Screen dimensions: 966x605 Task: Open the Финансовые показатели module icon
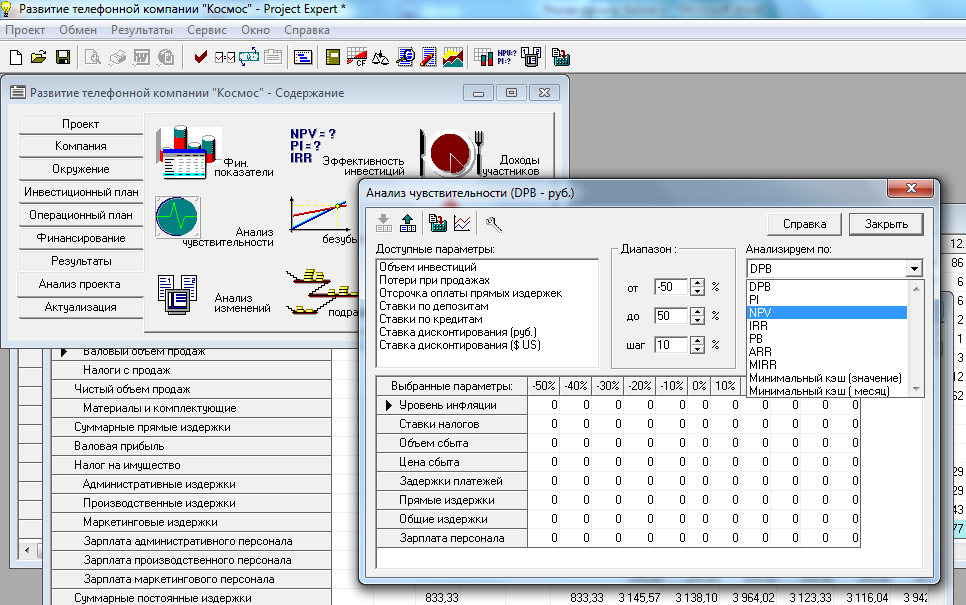[x=182, y=150]
